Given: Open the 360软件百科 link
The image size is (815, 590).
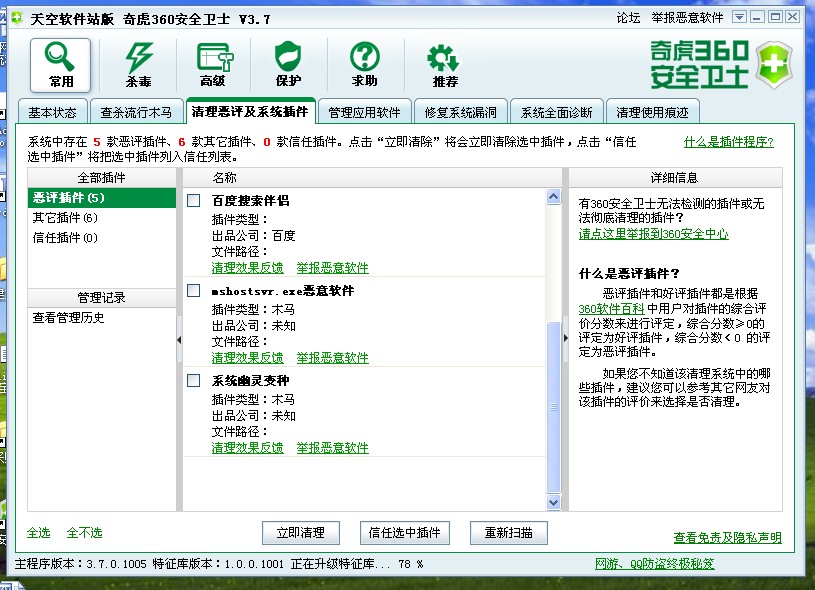Looking at the screenshot, I should [x=611, y=309].
